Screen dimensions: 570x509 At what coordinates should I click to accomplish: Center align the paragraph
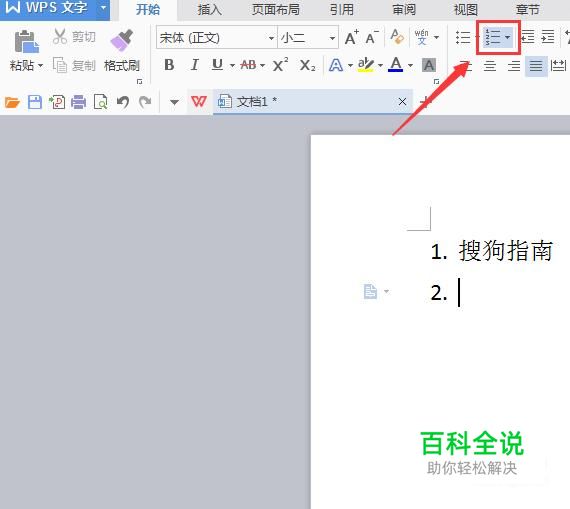[490, 66]
